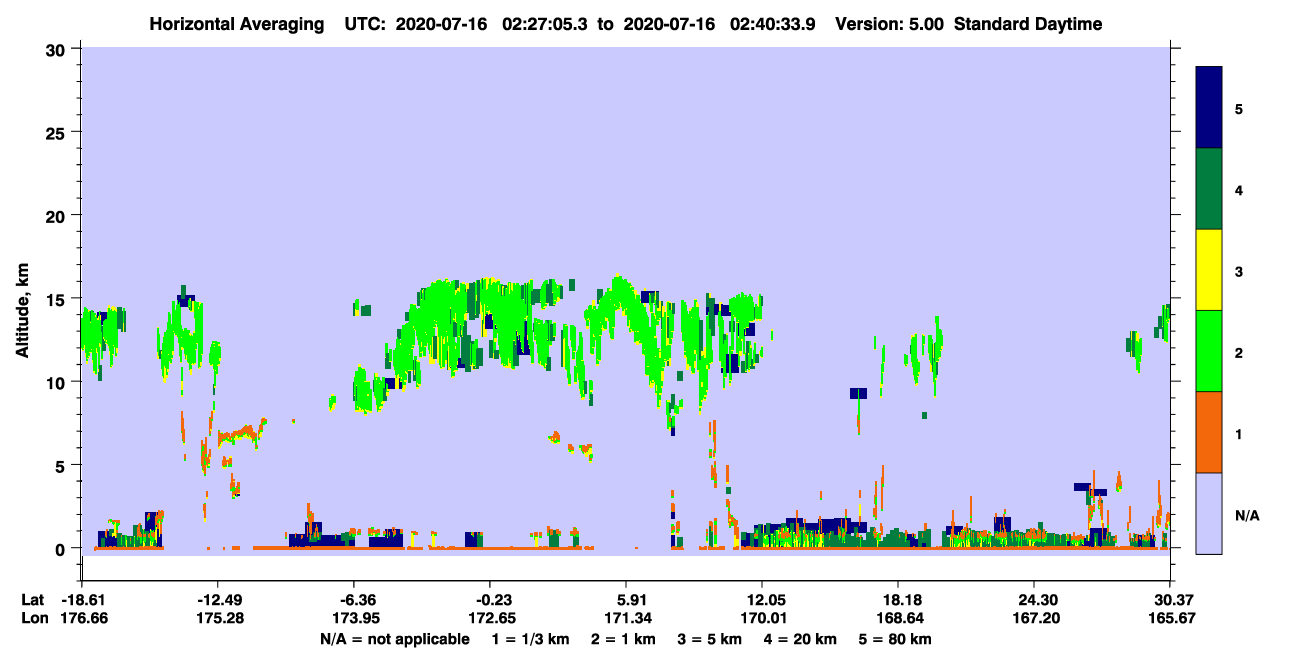Click the 'N/A = not applicable' legend text

pos(394,639)
